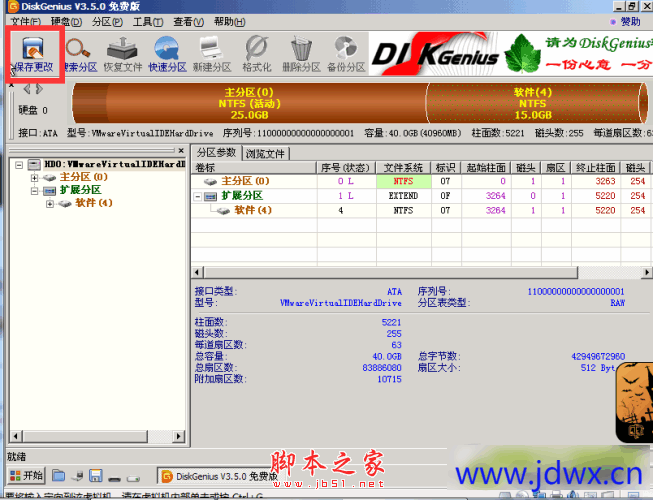Click the tree panel horizontal scrollbar thumb
Screen dimensions: 653x500
click(x=85, y=436)
